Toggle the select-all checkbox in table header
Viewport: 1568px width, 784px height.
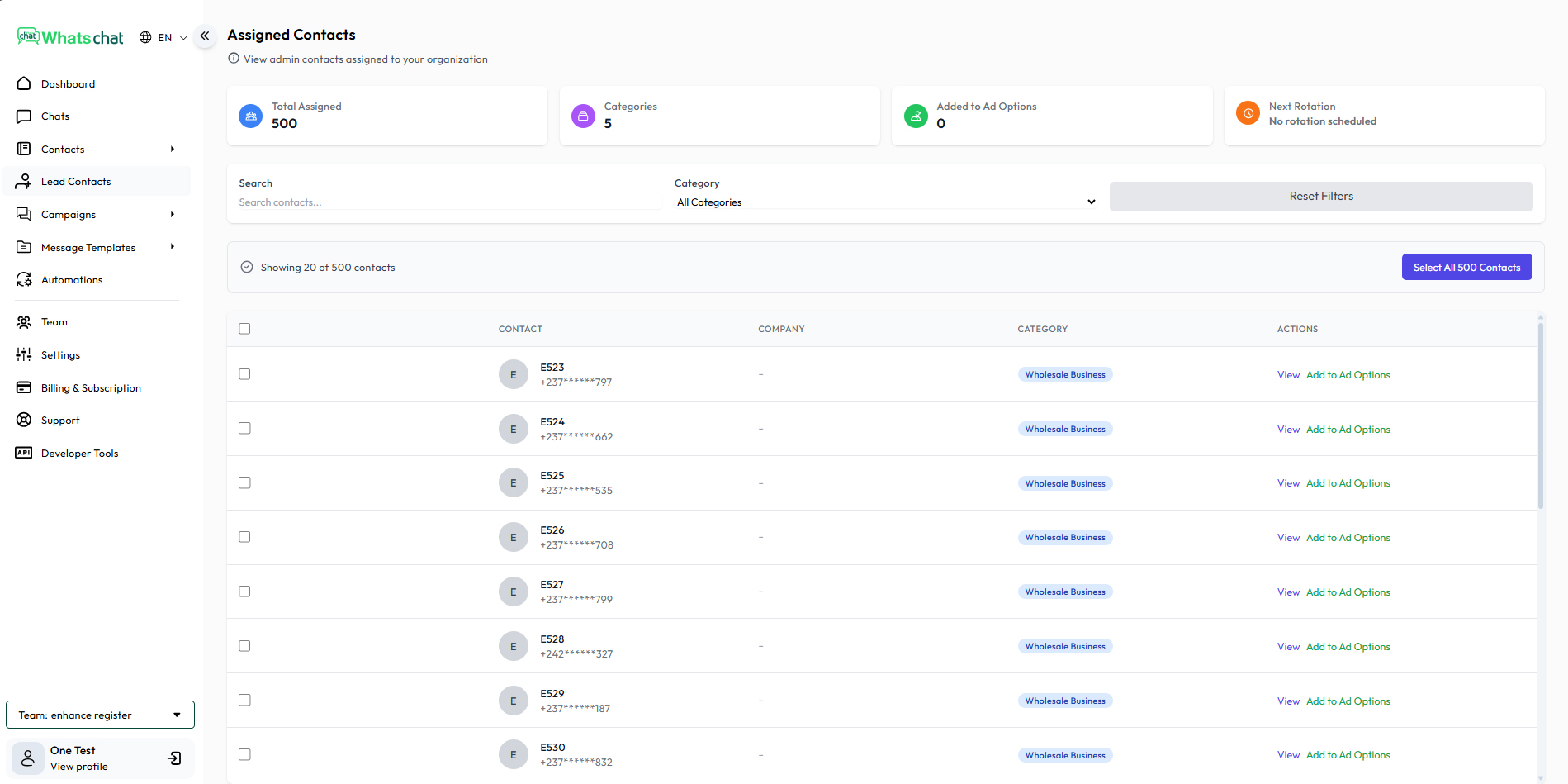(x=244, y=329)
